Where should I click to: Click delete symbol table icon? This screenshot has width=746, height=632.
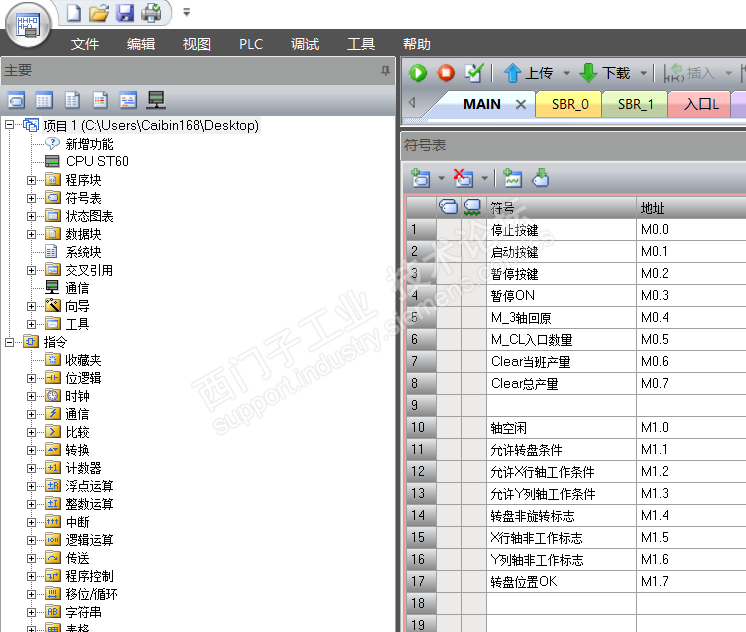point(463,178)
